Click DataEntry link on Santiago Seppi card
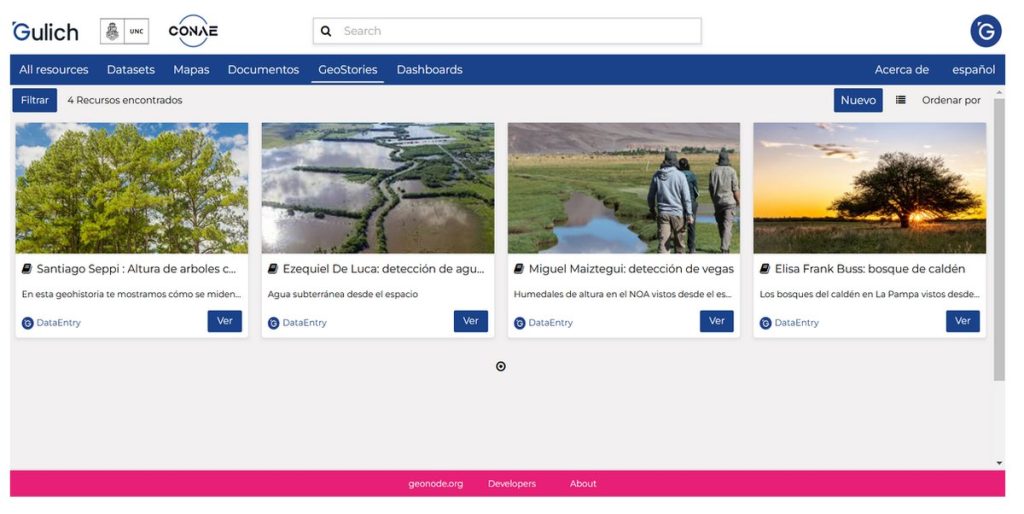 pos(59,323)
